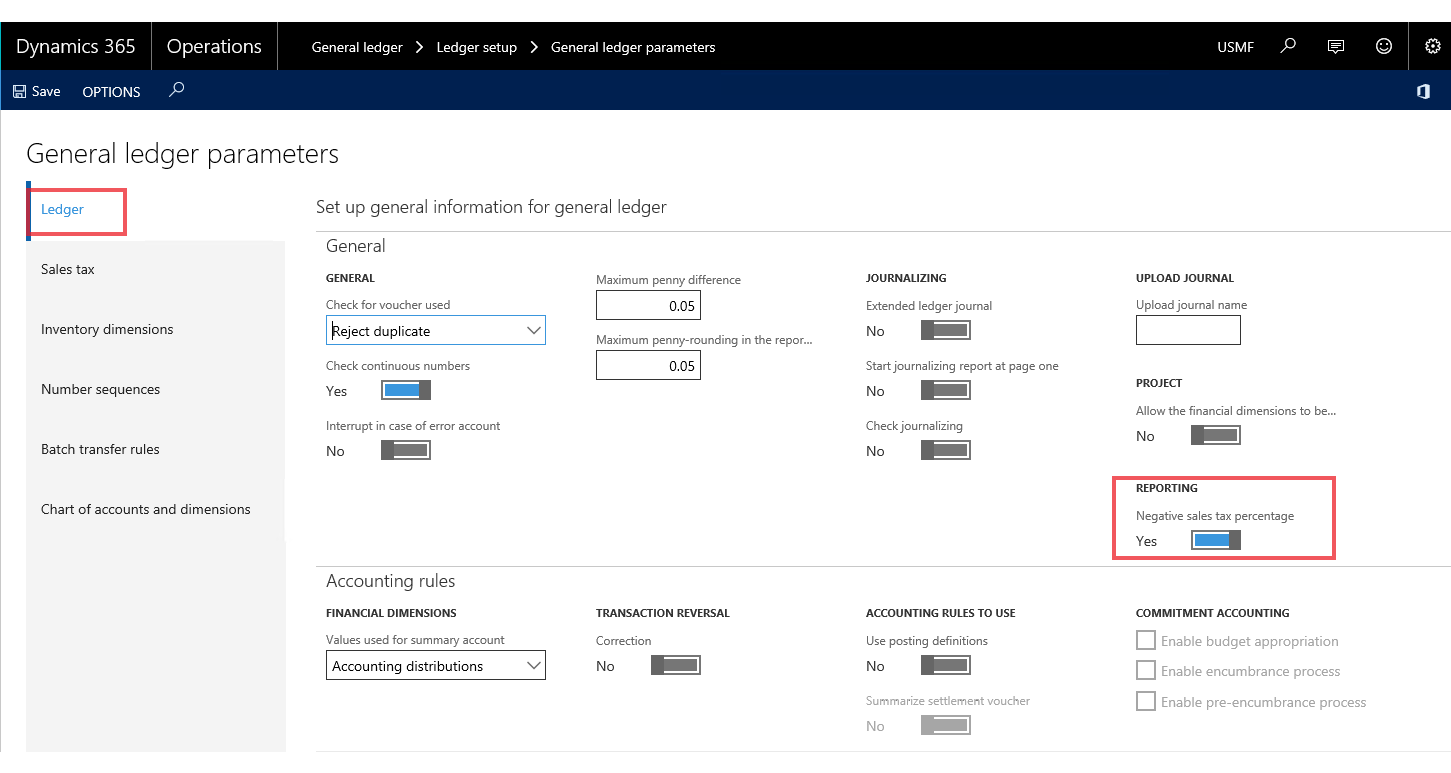
Task: Toggle Extended ledger journal switch
Action: 946,330
